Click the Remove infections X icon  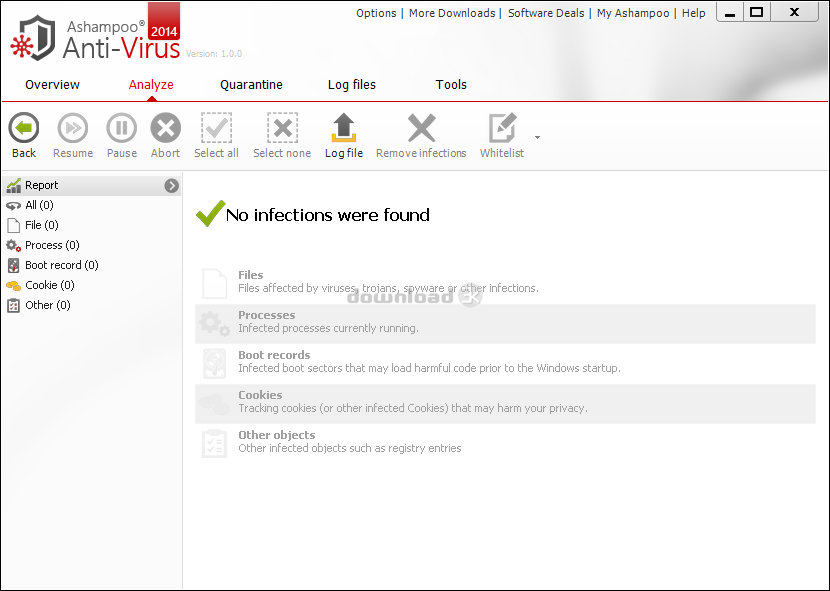point(421,128)
